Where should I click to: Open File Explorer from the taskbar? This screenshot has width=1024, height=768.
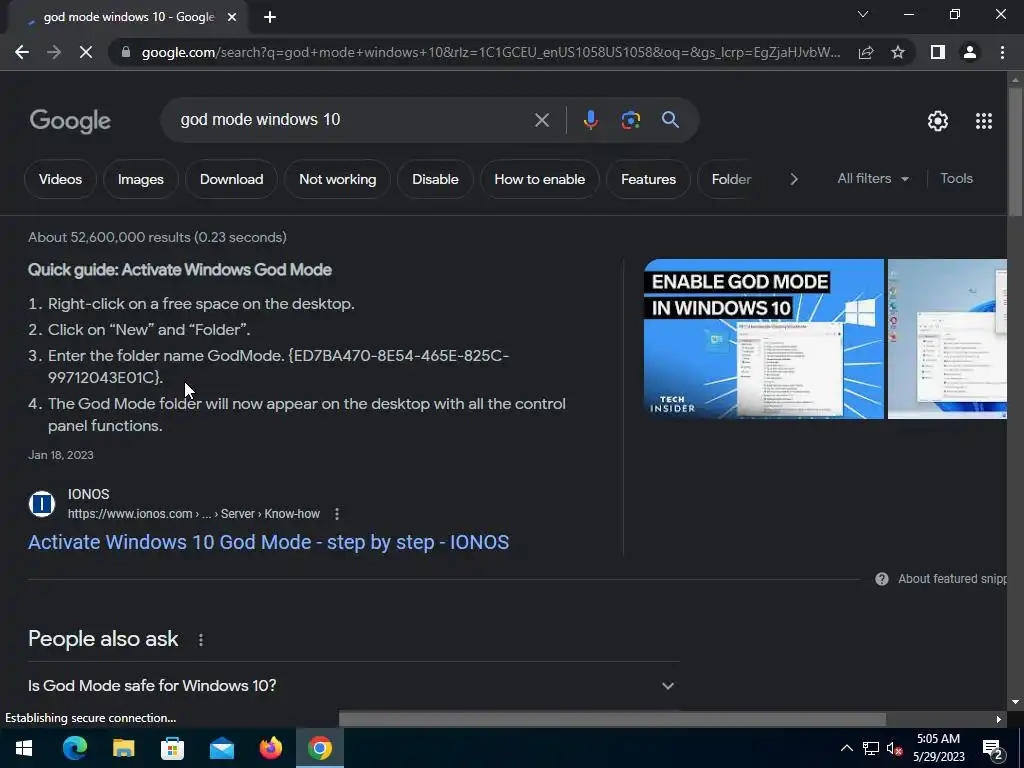tap(123, 748)
